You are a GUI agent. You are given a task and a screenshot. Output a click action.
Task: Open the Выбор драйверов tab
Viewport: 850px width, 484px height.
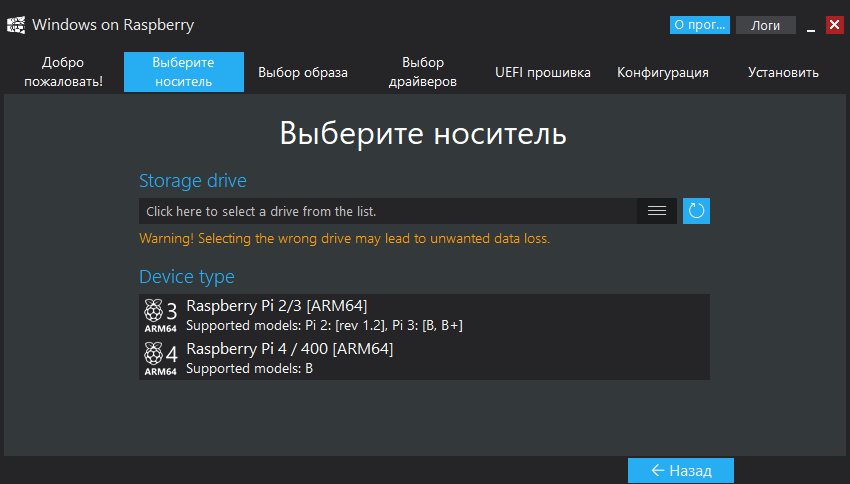423,72
